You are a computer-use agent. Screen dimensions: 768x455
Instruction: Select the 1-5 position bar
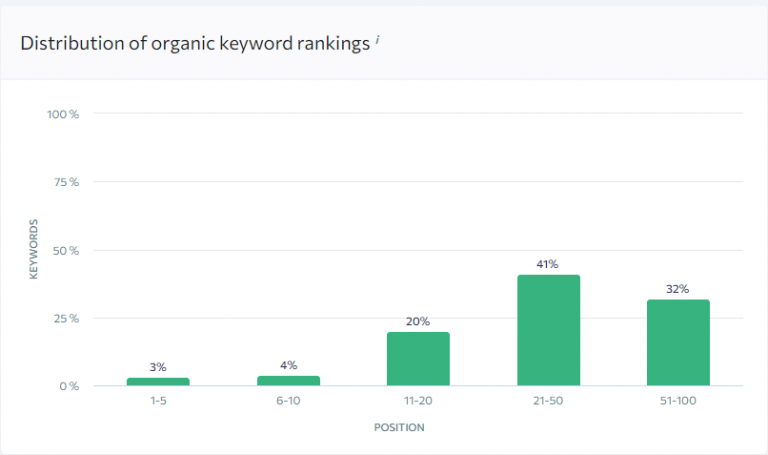coord(158,382)
